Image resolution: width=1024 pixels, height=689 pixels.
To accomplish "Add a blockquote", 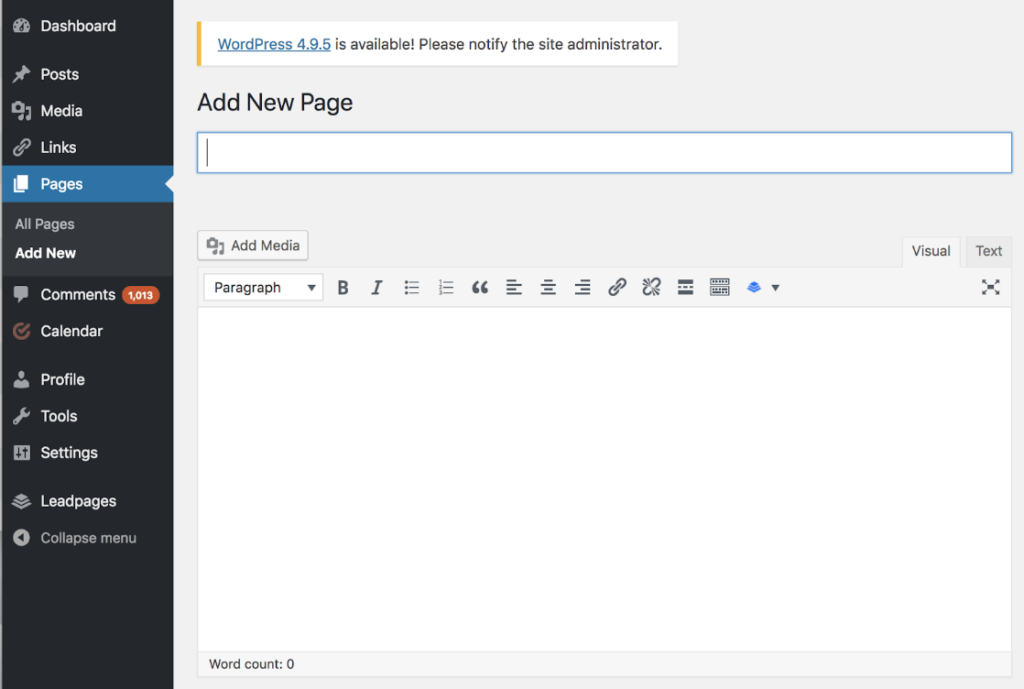I will 480,287.
